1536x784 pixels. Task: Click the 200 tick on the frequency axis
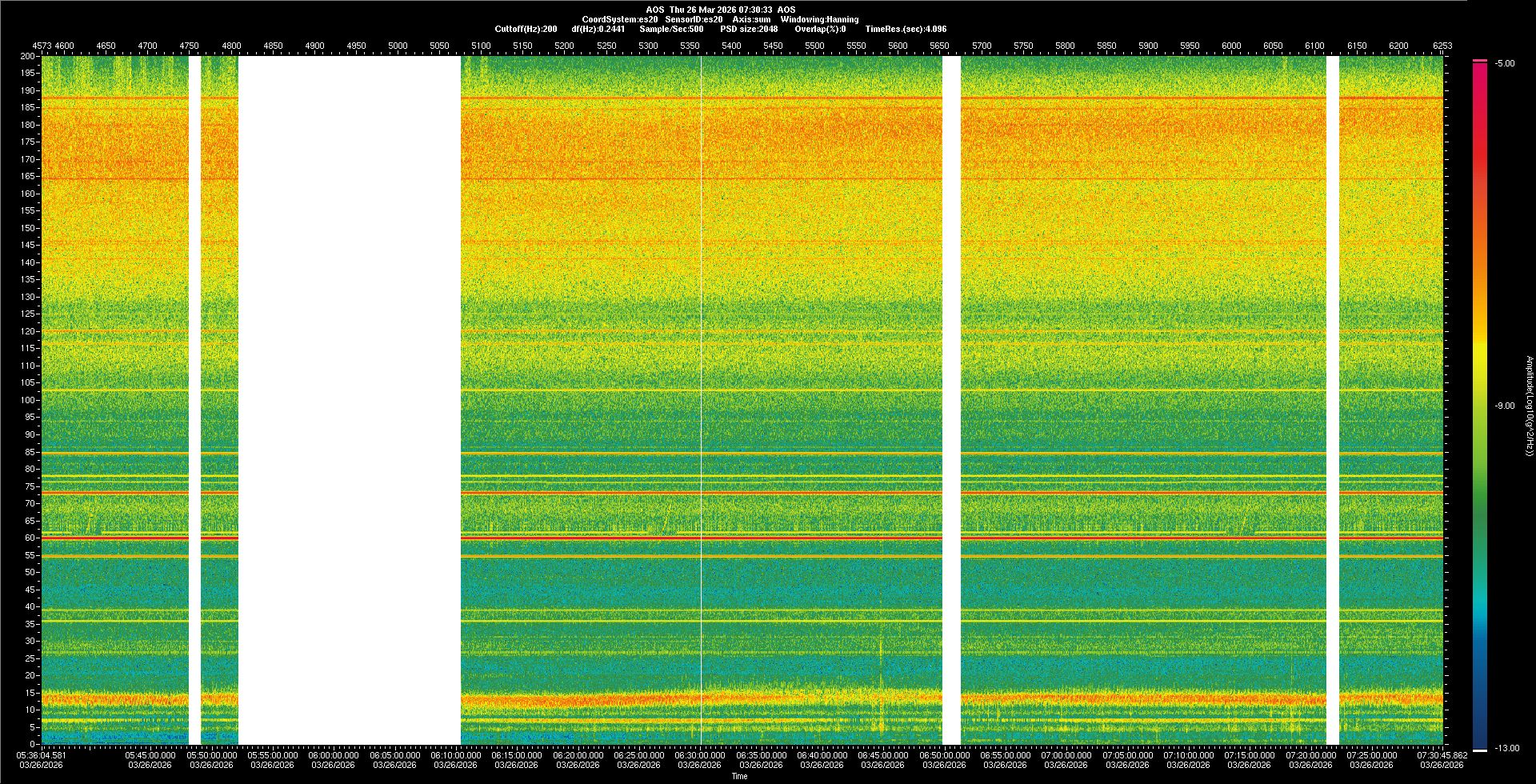(28, 56)
